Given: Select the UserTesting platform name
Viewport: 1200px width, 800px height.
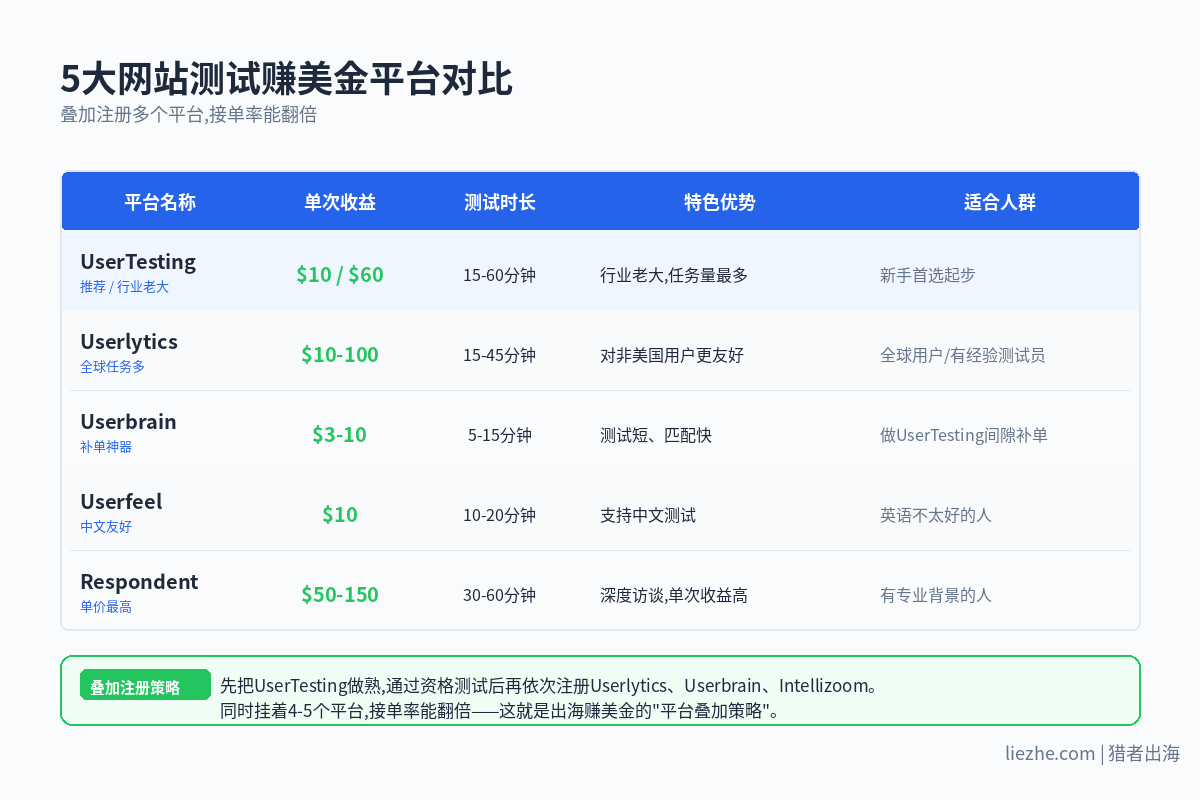Looking at the screenshot, I should [138, 262].
